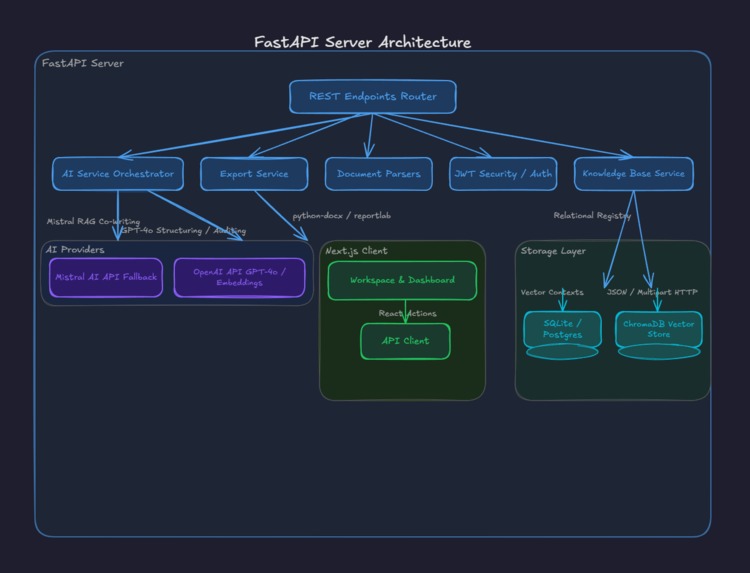Select the Workspace & Dashboard node

402,280
